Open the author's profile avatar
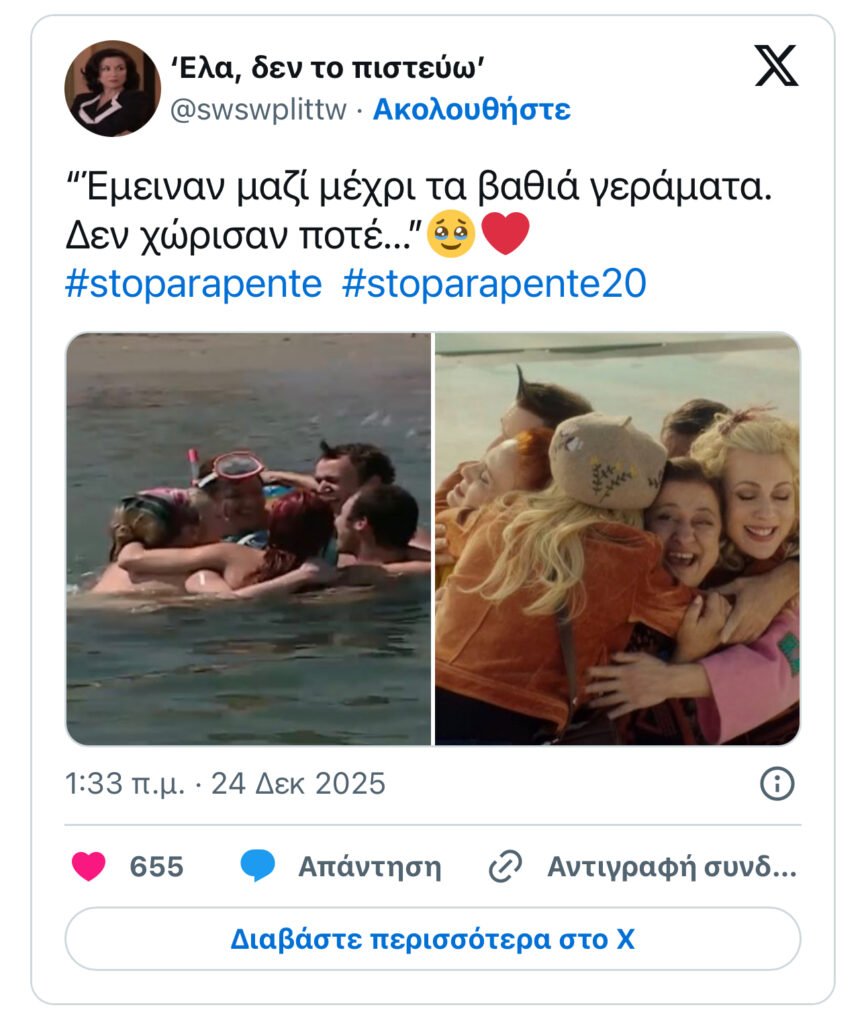The width and height of the screenshot is (866, 1024). [x=112, y=88]
